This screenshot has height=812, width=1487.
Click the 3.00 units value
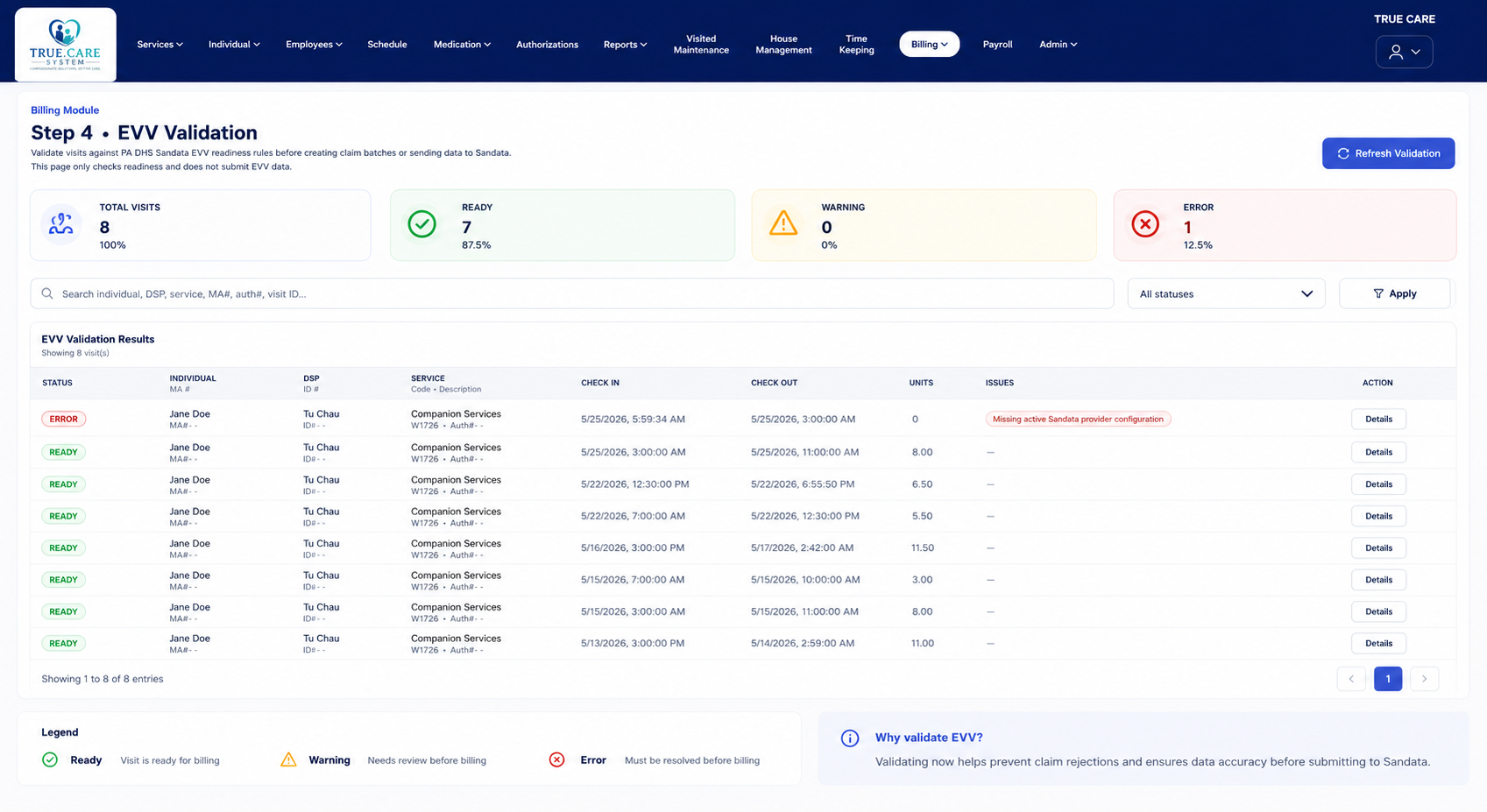coord(922,580)
